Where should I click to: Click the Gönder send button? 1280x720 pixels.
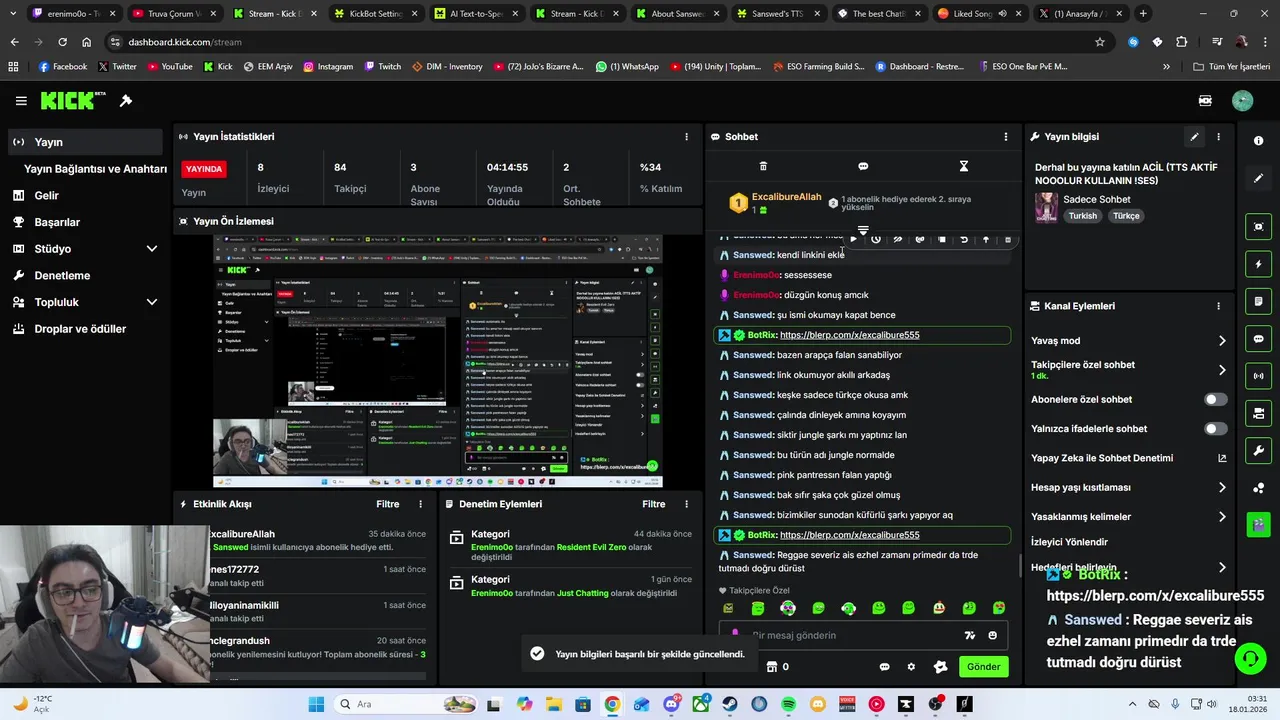(983, 667)
